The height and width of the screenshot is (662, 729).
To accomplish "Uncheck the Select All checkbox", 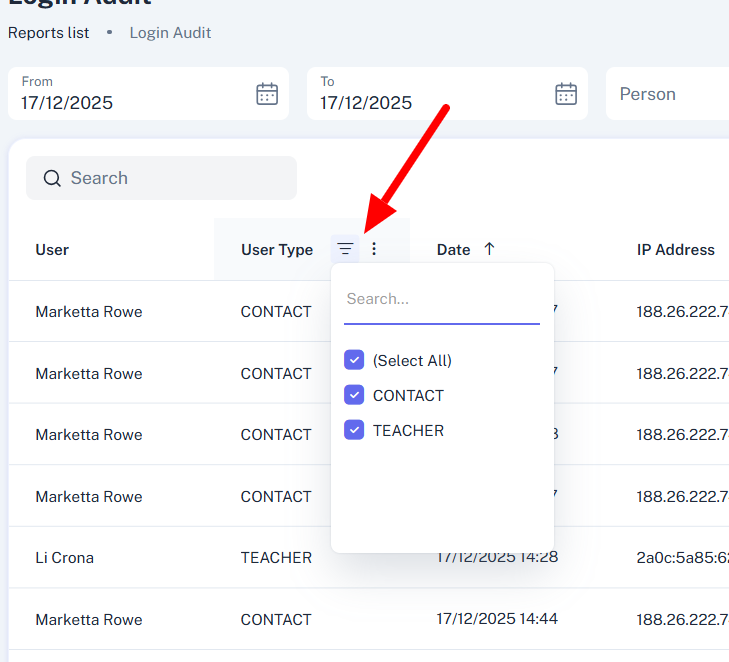I will [354, 360].
